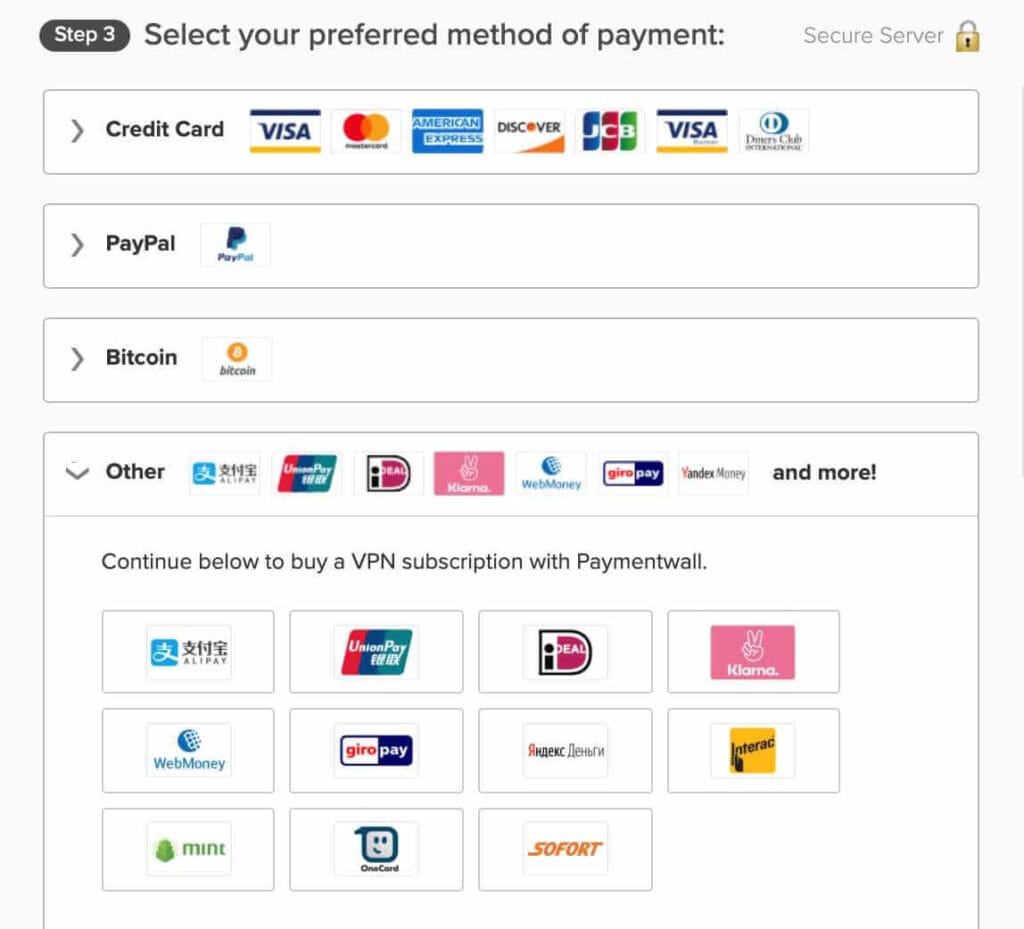Choose the SOFORT payment tile

565,849
